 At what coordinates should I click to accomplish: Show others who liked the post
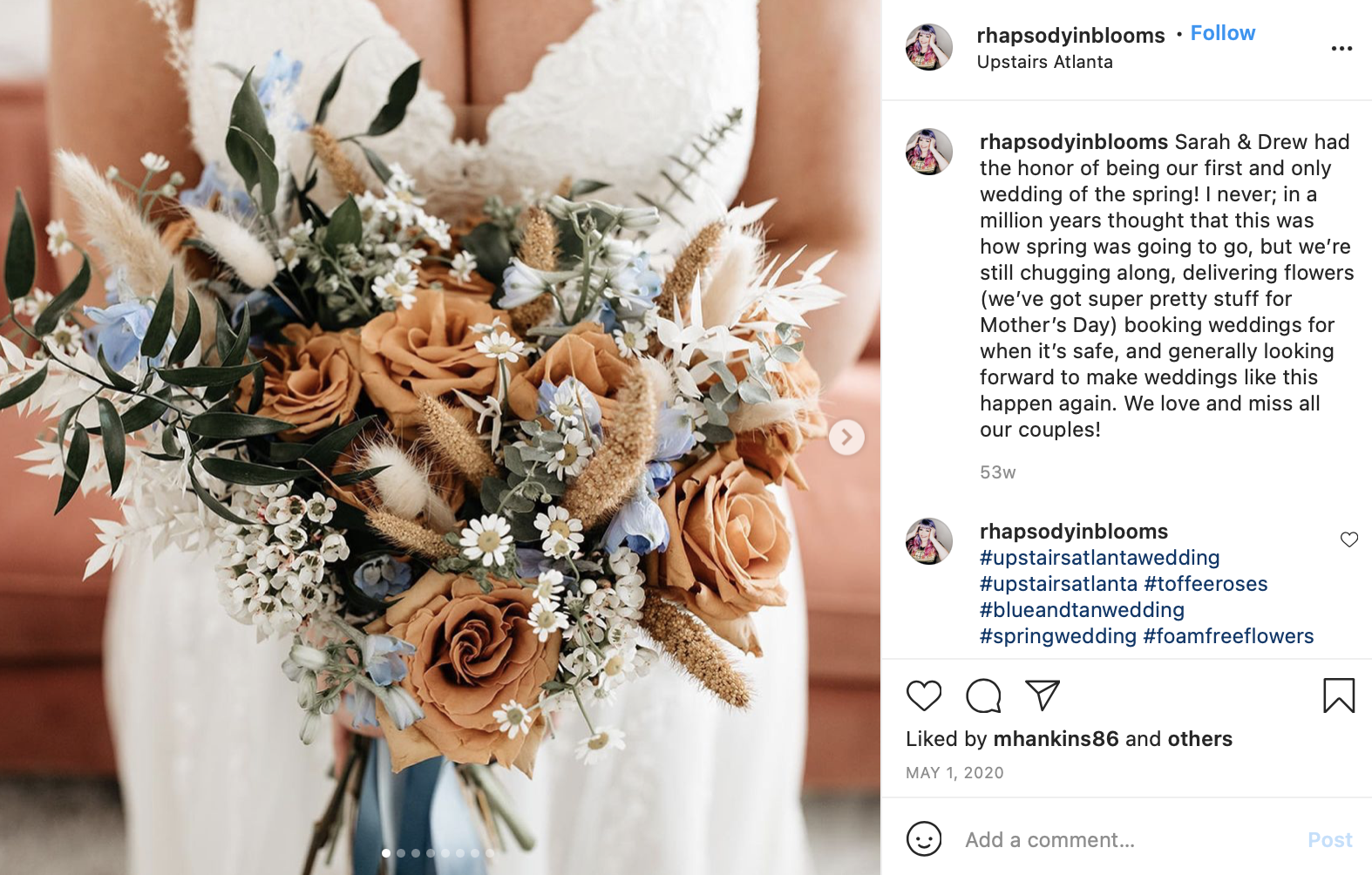point(1199,739)
